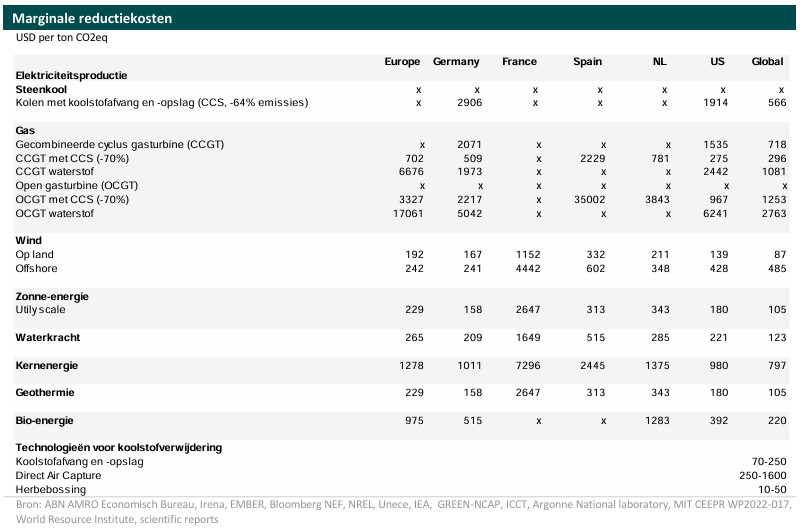Select the 'Elektriciteitsproductie' section heading
Screen dimensions: 811x530
[x=71, y=75]
